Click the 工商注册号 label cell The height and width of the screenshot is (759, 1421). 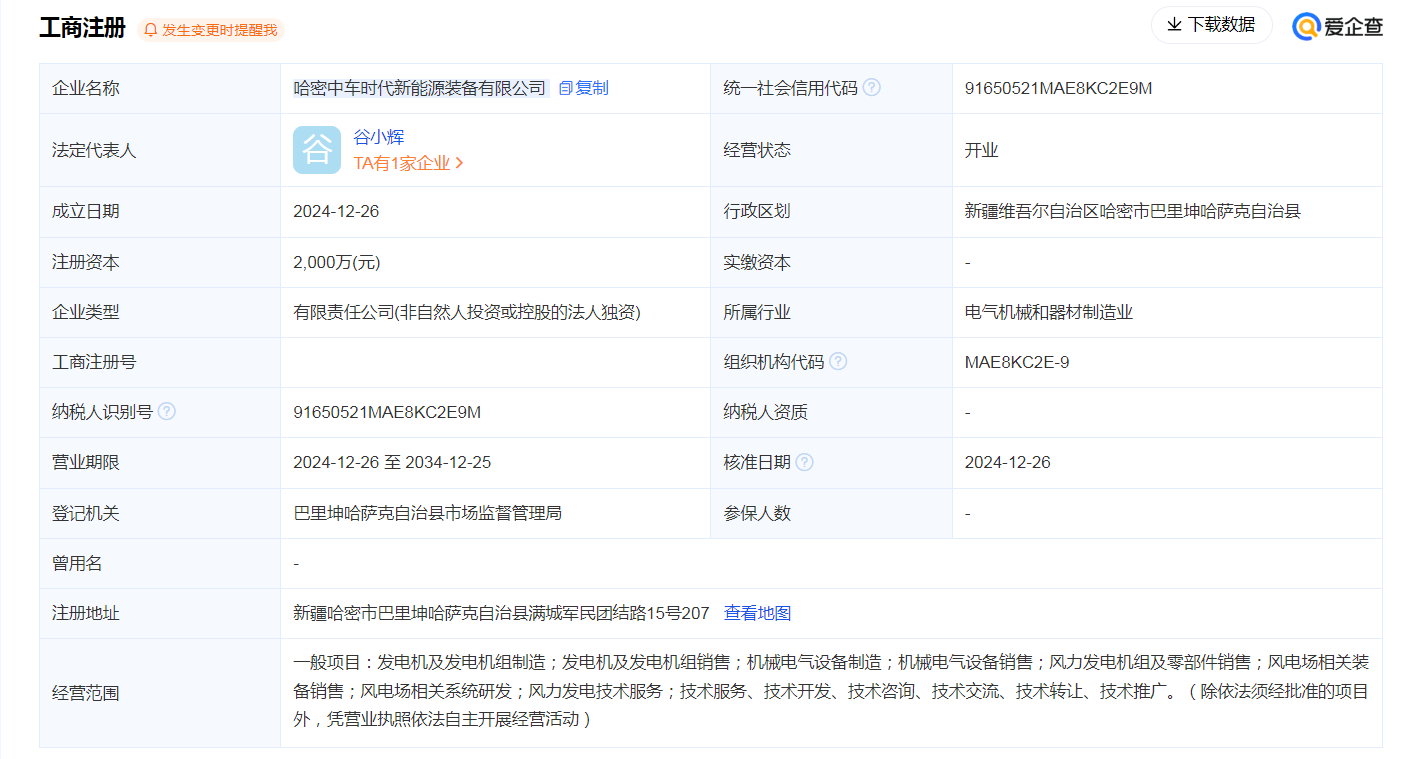(160, 362)
